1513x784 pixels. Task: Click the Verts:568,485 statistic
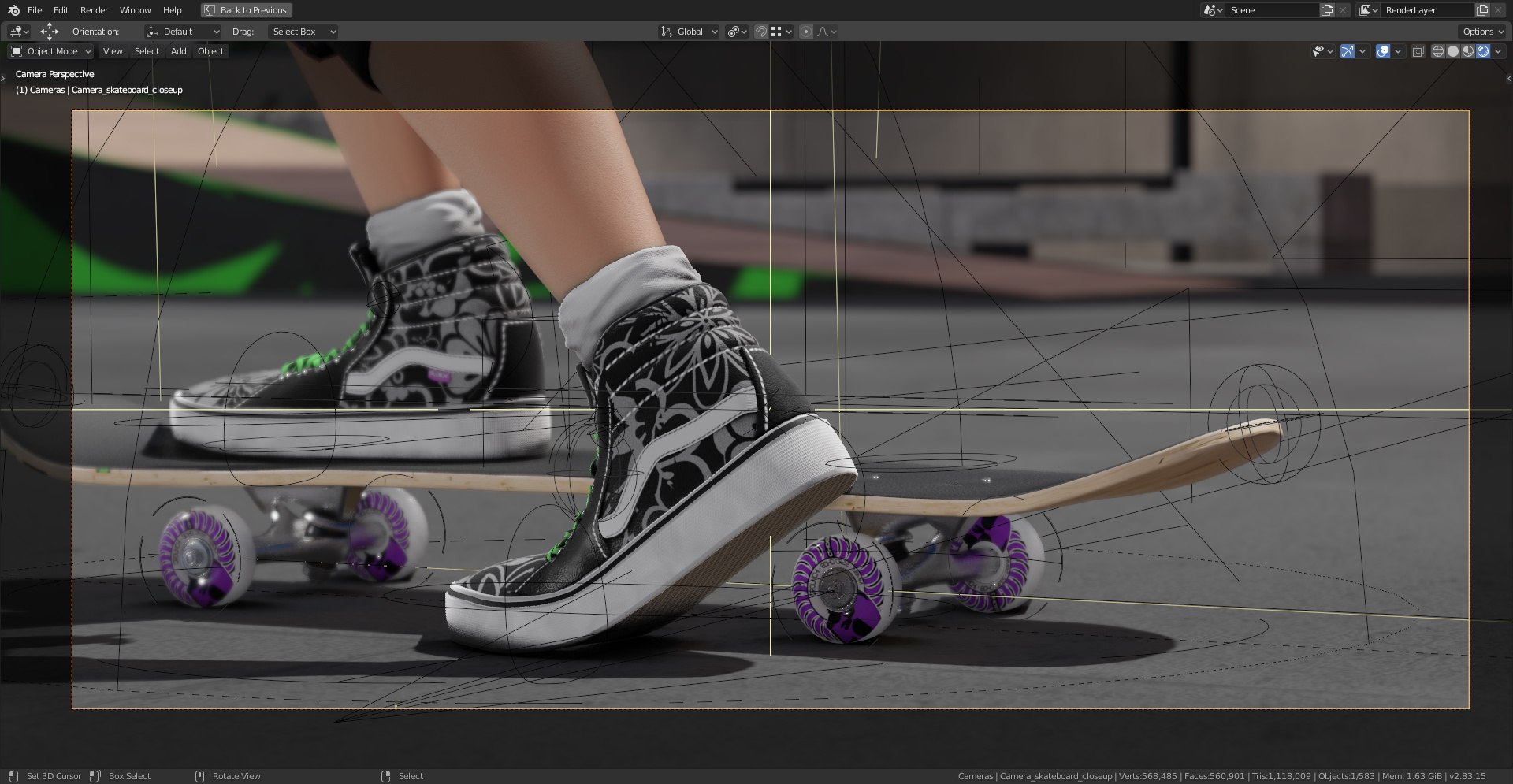(1148, 776)
